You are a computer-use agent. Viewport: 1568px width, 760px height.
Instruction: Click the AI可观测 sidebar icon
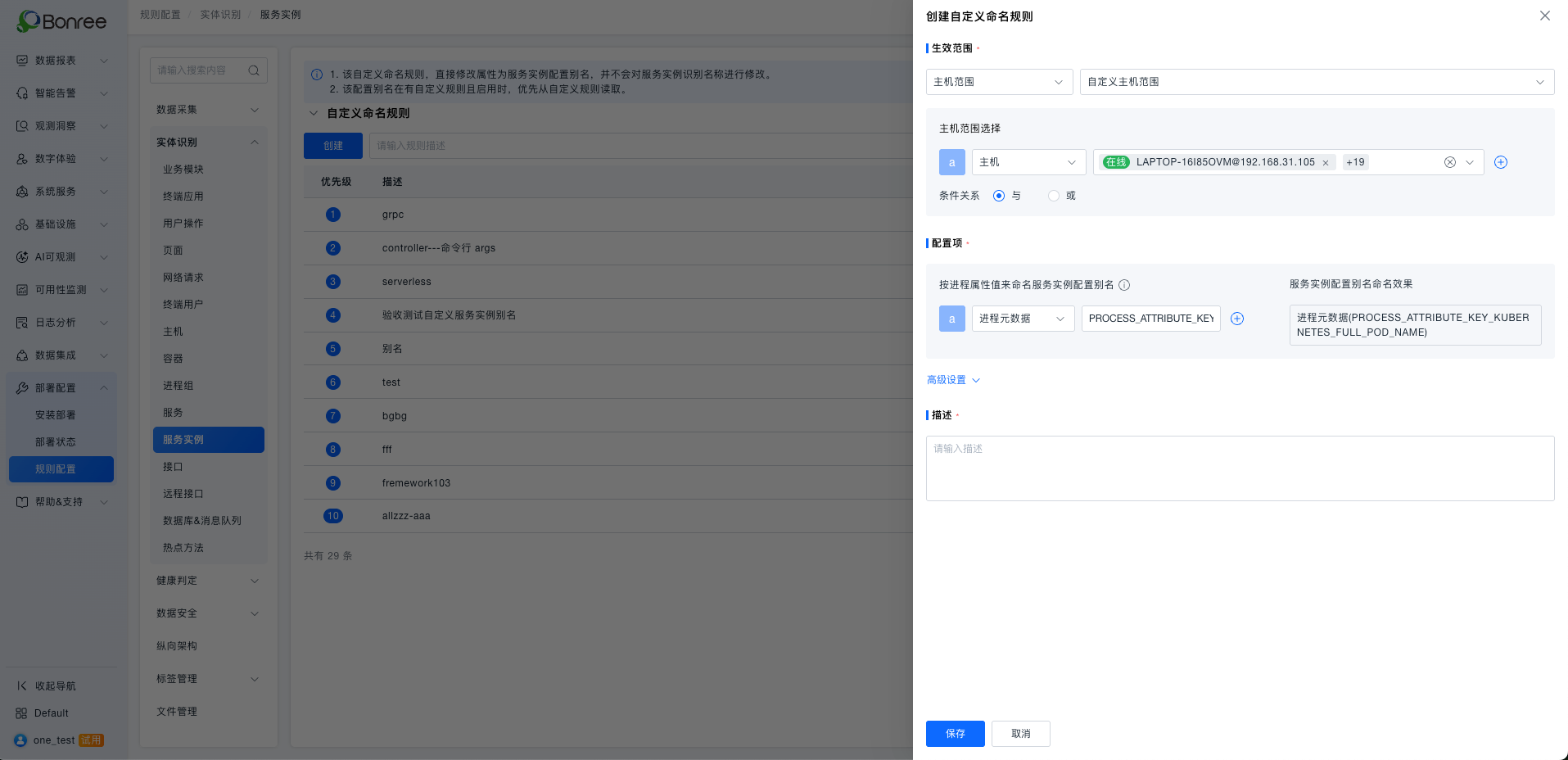pos(22,257)
